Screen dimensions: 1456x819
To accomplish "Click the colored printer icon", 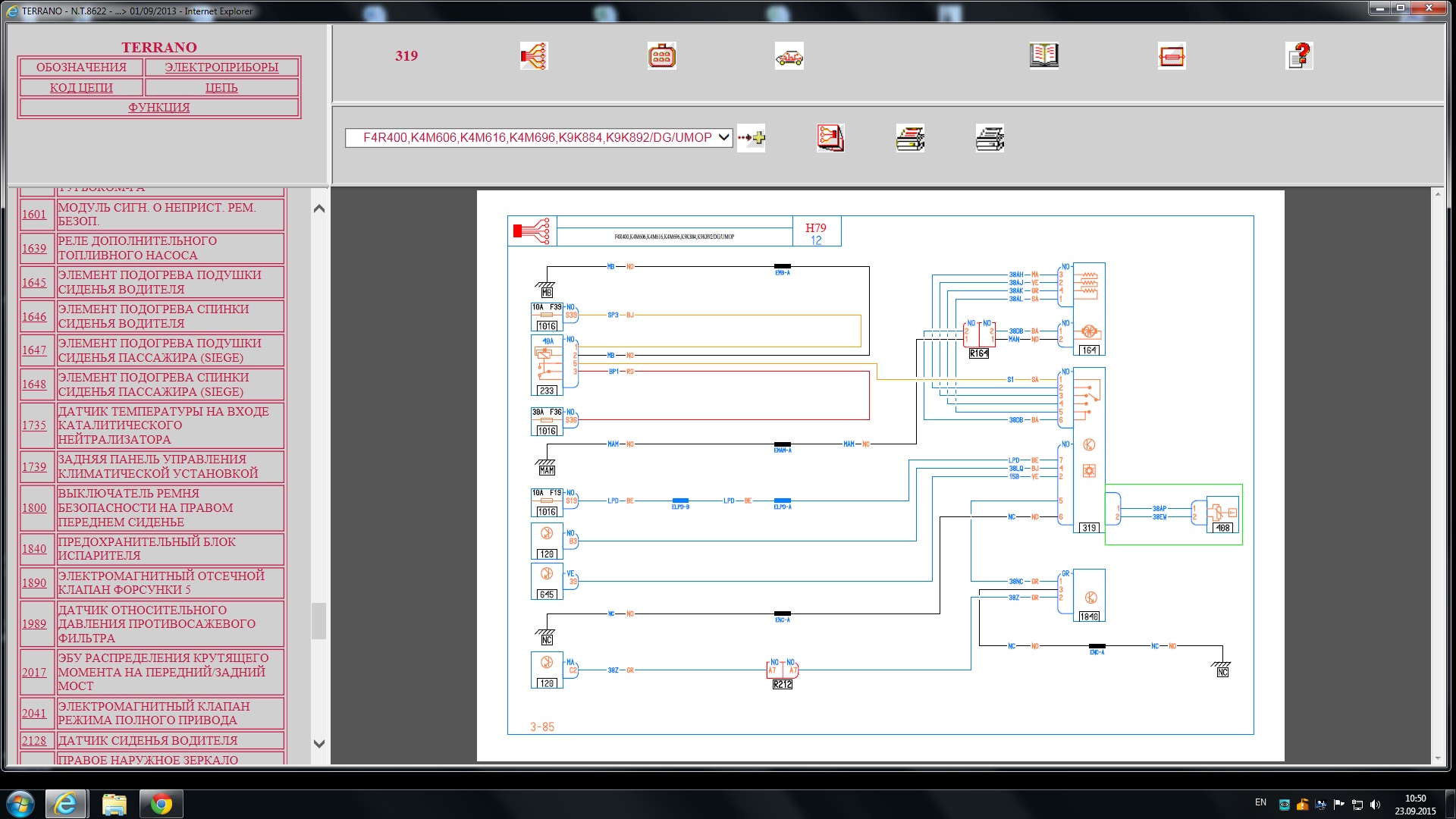I will pos(910,138).
